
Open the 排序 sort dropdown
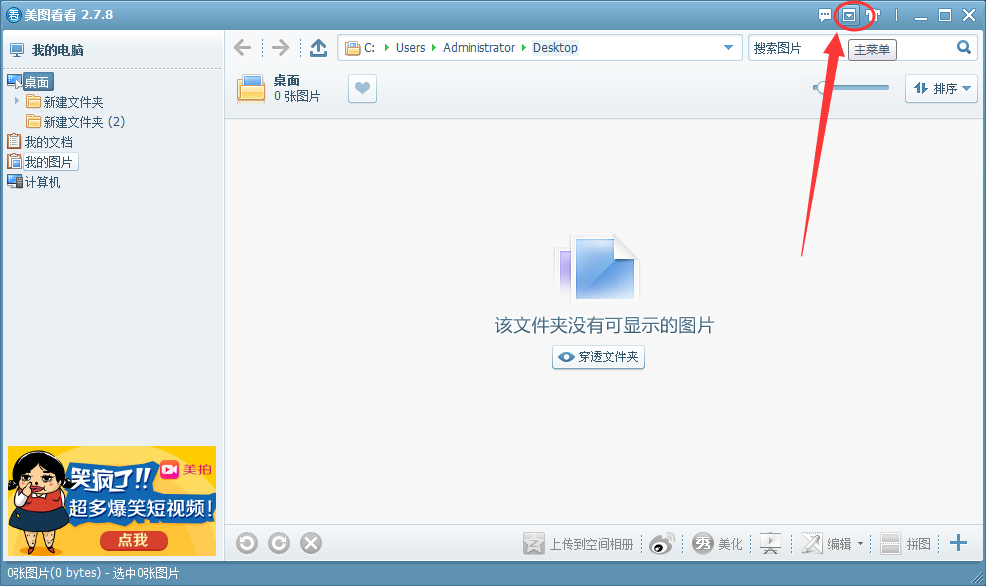click(x=940, y=88)
